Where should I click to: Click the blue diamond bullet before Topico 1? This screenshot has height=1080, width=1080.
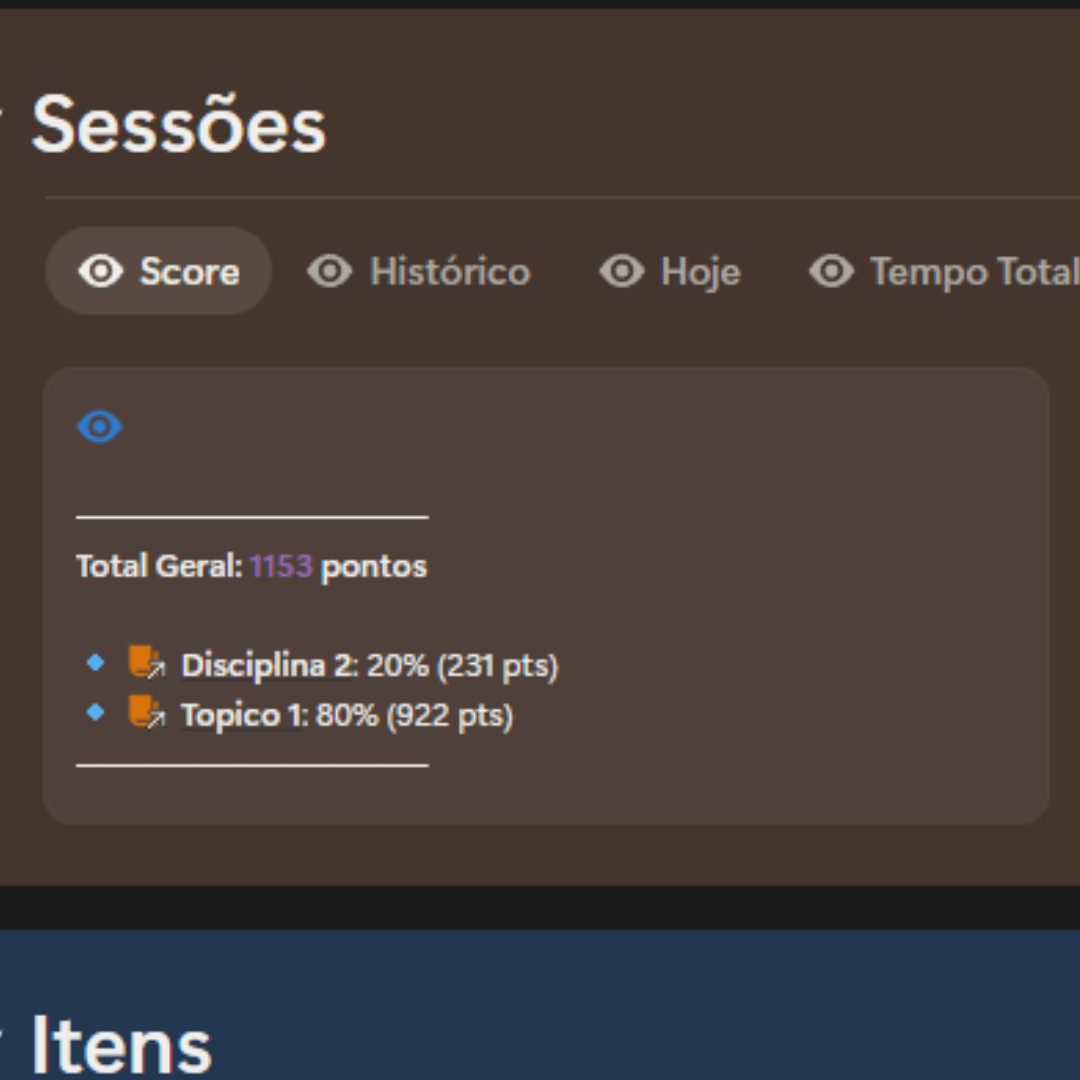[x=96, y=713]
